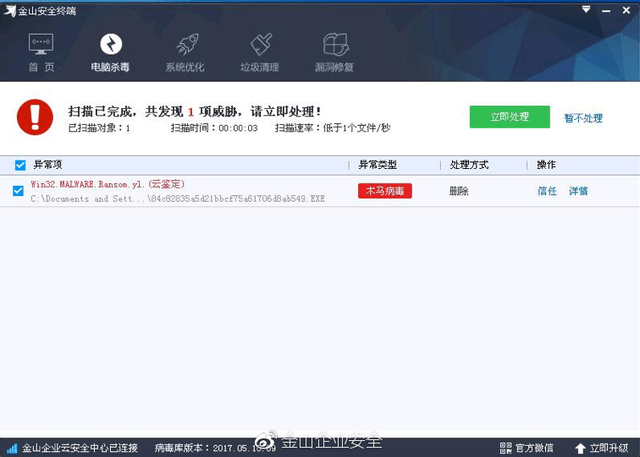Screen dimensions: 640x457
Task: Click the 扫描时间 00:00:03 text
Action: coord(214,128)
